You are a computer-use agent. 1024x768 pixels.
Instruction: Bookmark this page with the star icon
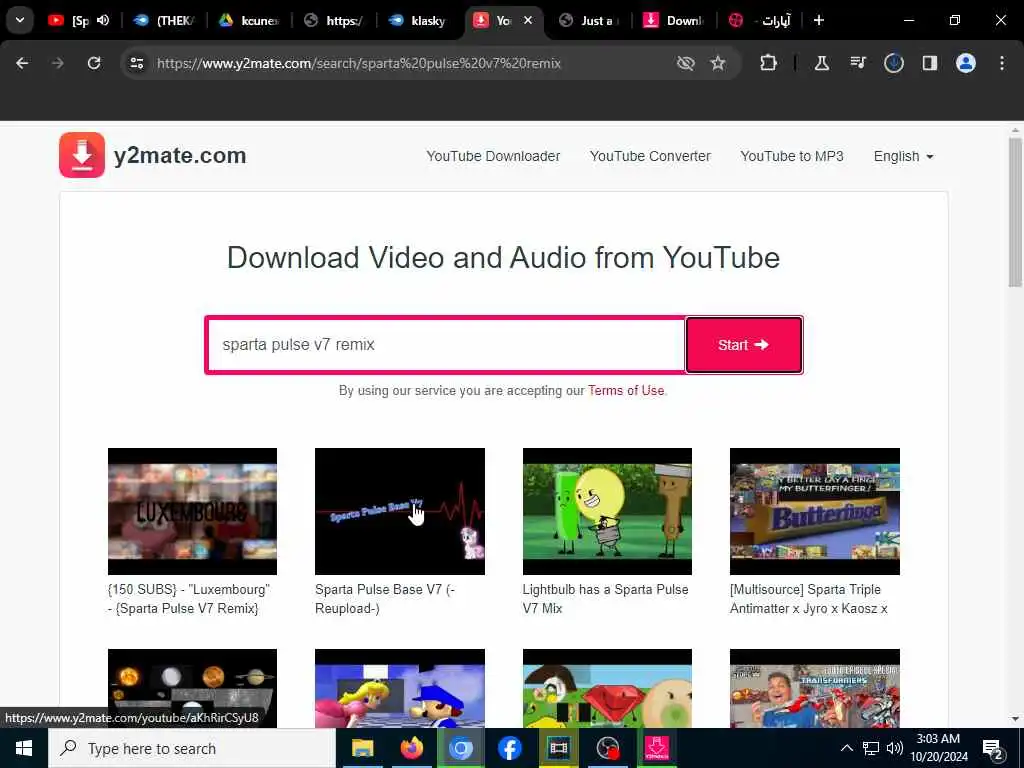point(718,63)
